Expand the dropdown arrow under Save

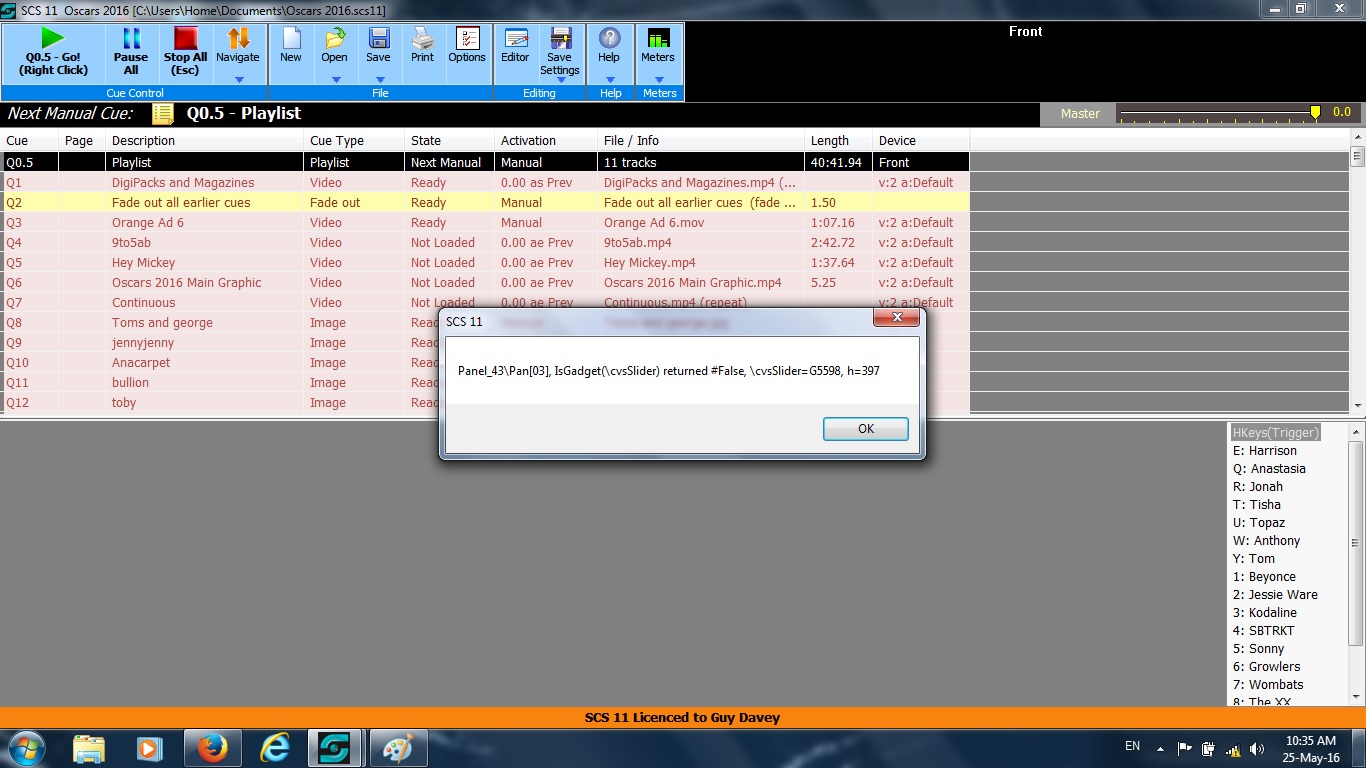coord(379,79)
